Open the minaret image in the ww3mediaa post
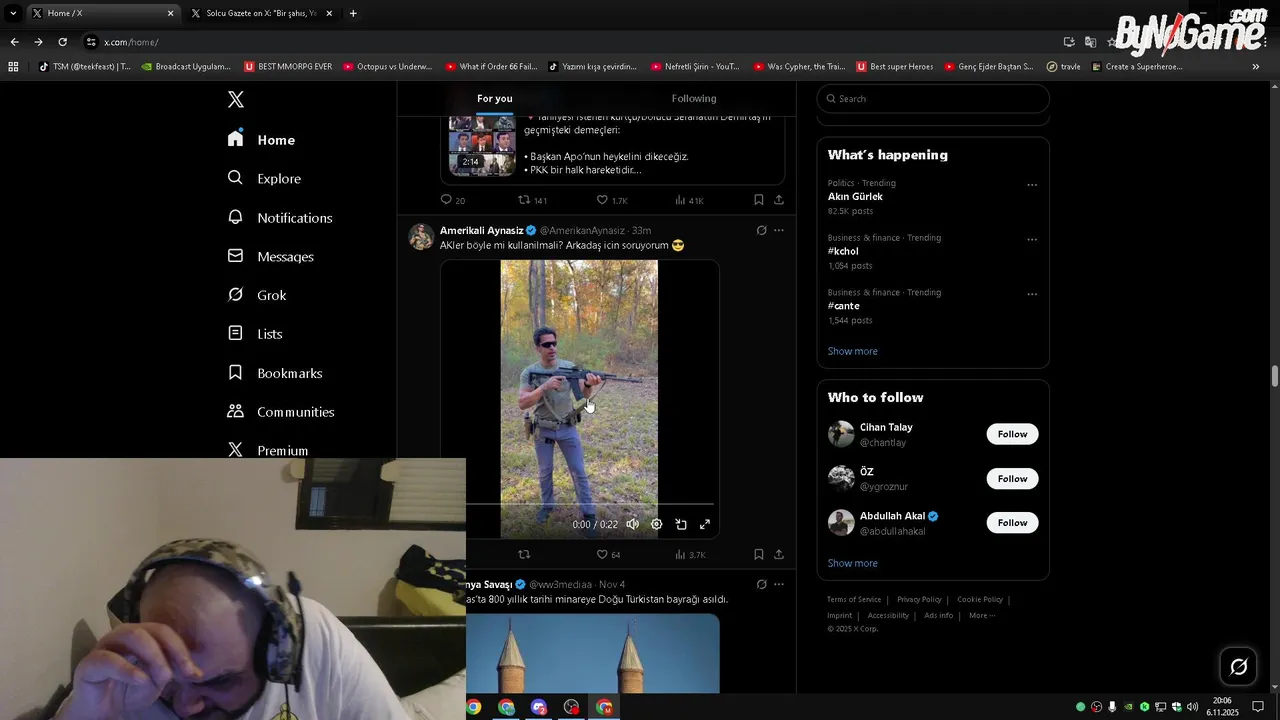Screen dimensions: 1280x720 592,653
